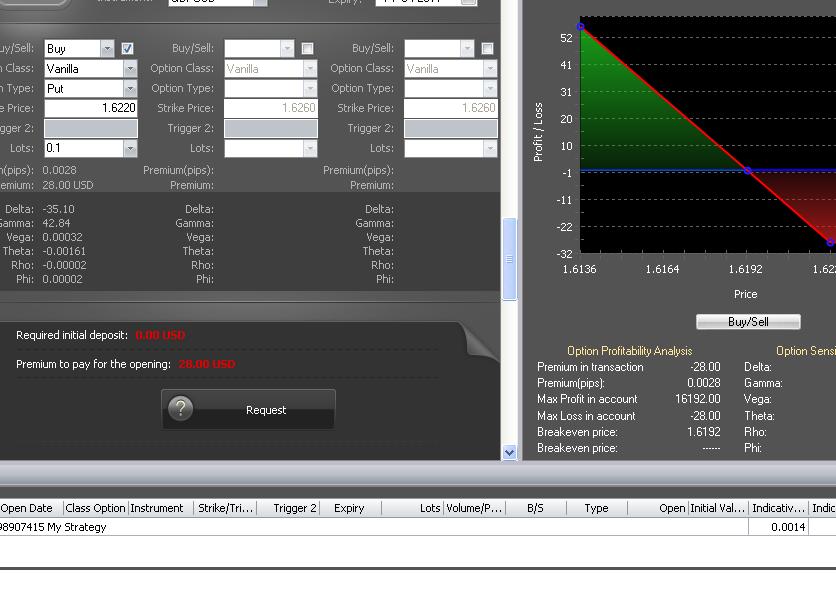Image resolution: width=836 pixels, height=600 pixels.
Task: Sort by the B/S column header
Action: click(x=535, y=508)
